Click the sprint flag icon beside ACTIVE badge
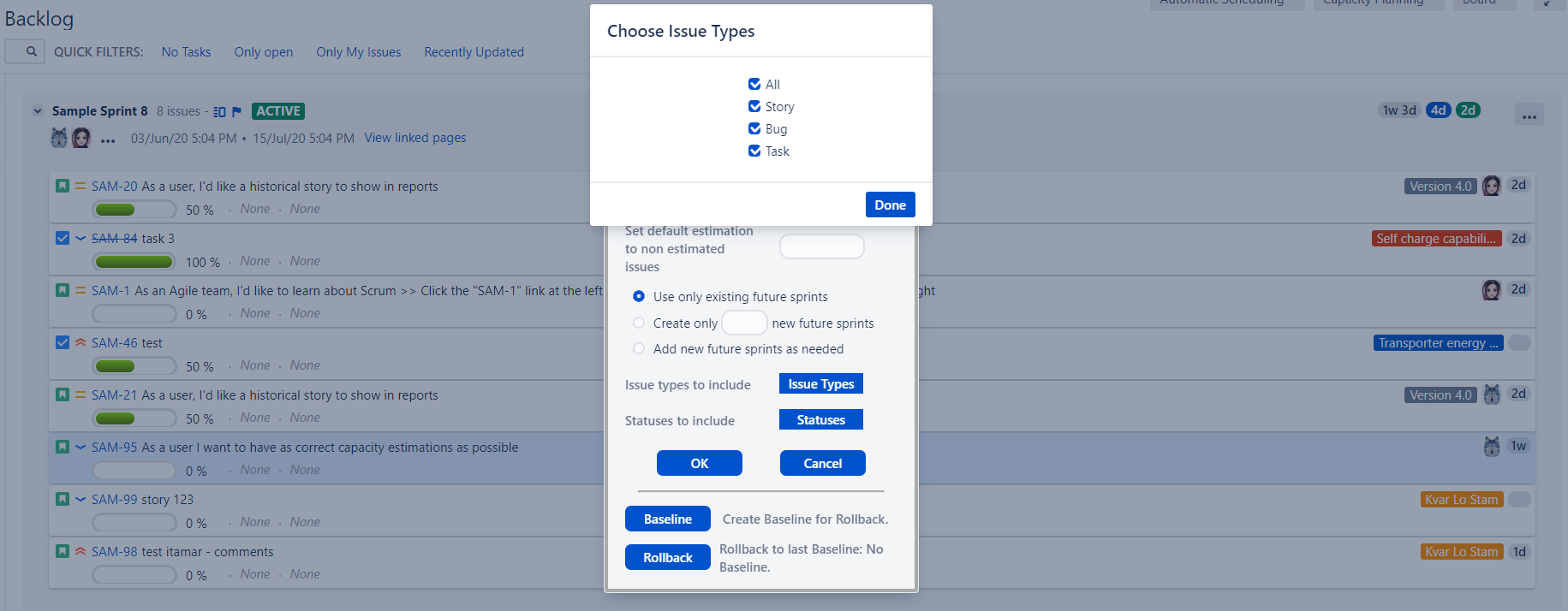 click(x=237, y=111)
